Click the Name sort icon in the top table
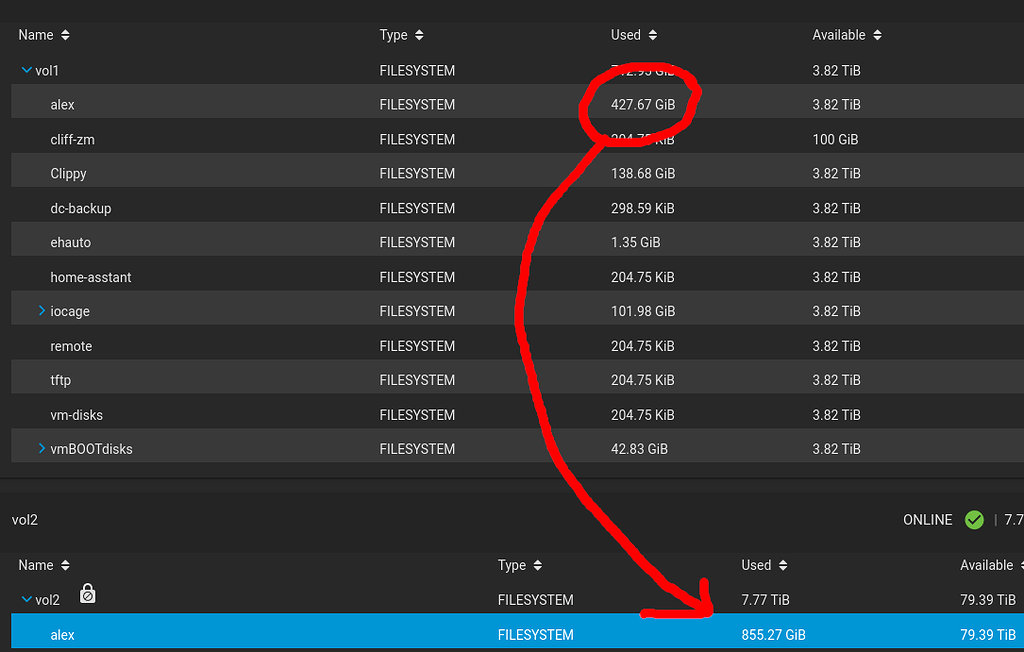 click(65, 35)
